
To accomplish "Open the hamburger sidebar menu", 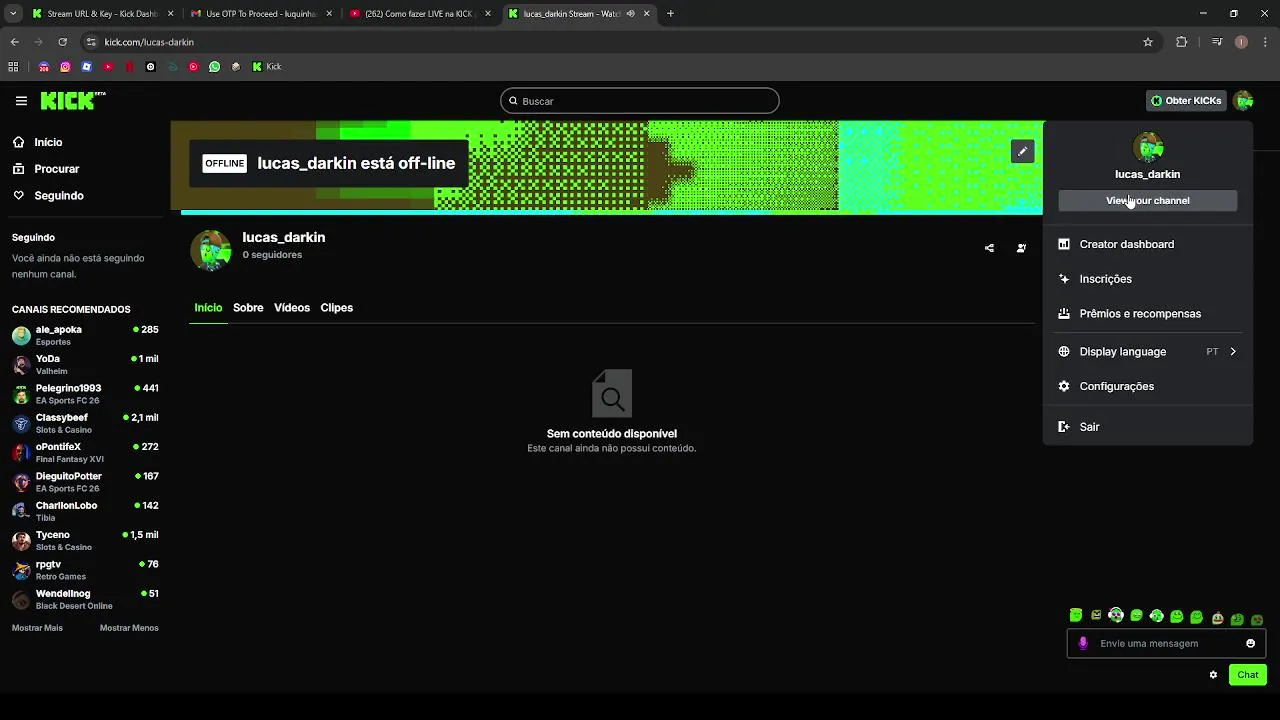I will (x=21, y=101).
